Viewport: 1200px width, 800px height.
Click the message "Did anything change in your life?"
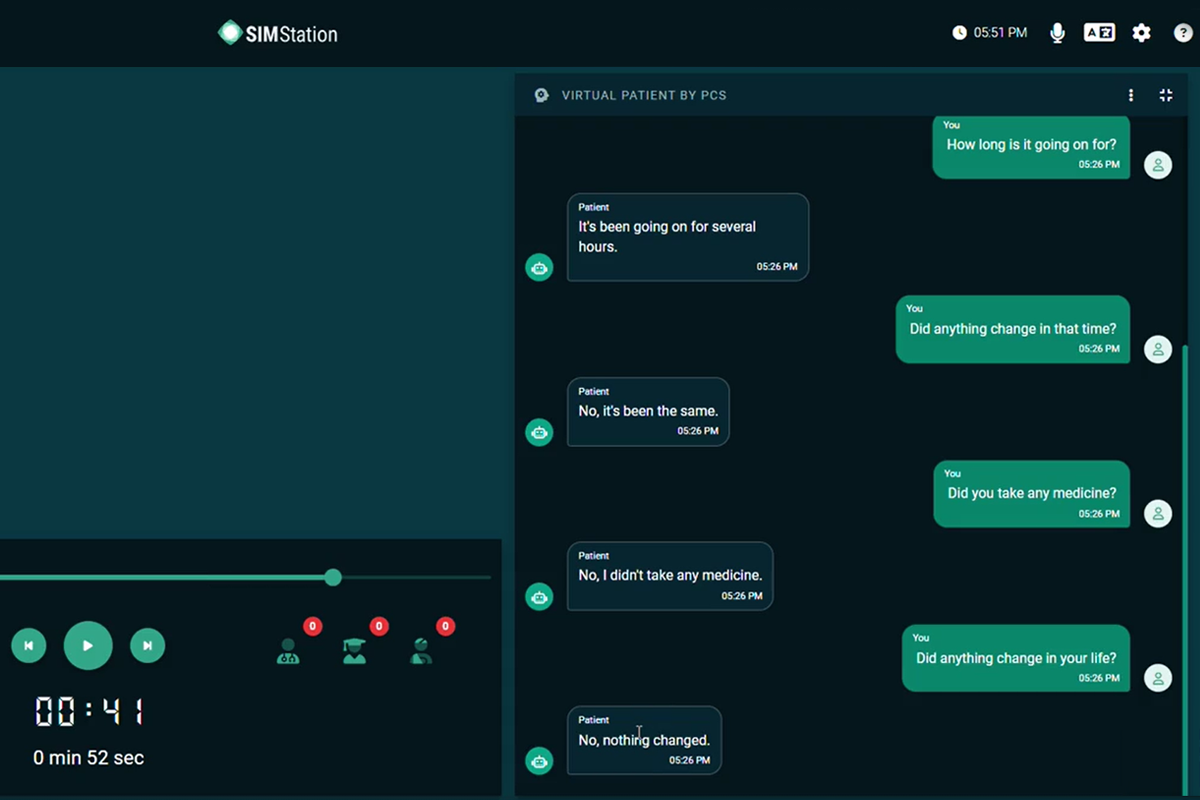pos(1016,658)
